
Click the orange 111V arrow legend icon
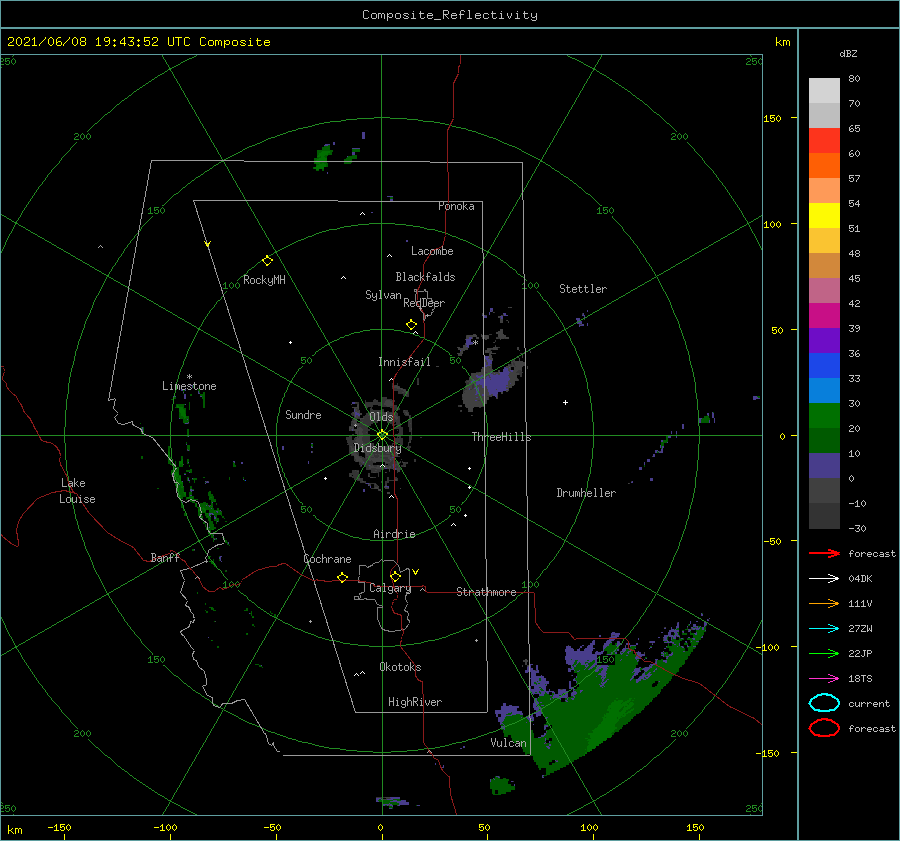(x=824, y=603)
